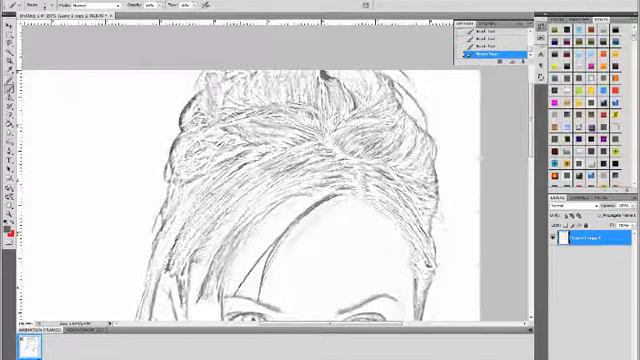640x360 pixels.
Task: Select the Quick Selection tool
Action: click(x=9, y=53)
